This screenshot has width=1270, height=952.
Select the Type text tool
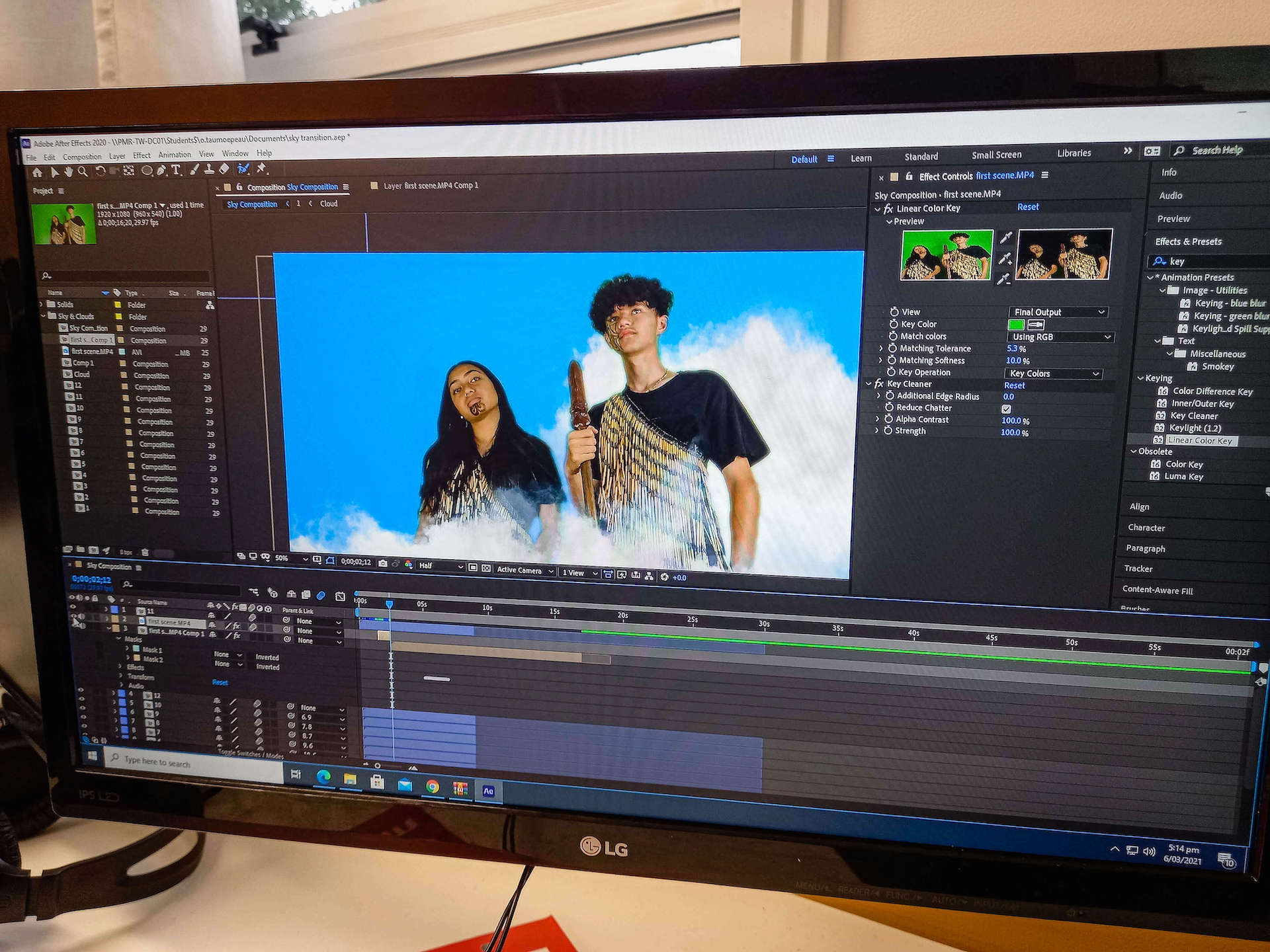pyautogui.click(x=176, y=170)
